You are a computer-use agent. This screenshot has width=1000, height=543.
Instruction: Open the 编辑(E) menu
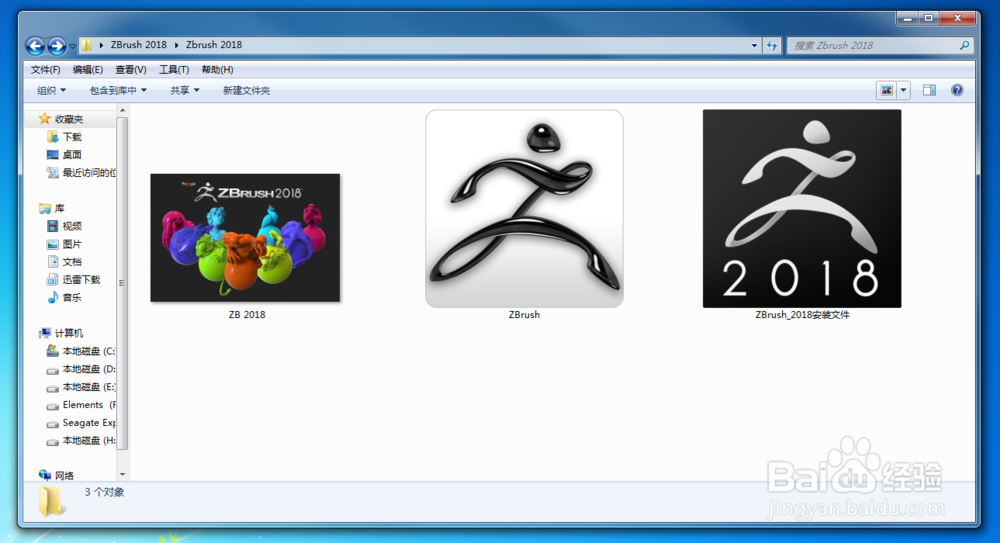pyautogui.click(x=87, y=70)
